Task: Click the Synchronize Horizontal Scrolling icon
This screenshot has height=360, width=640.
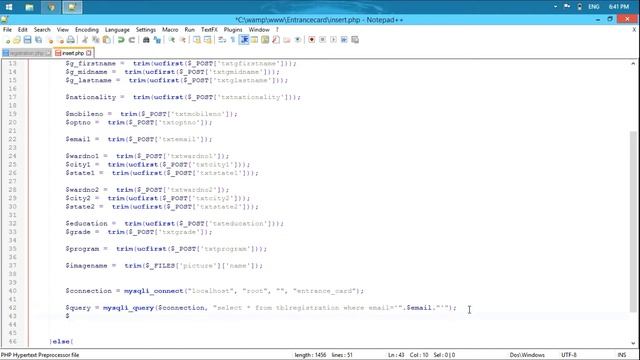Action: (x=207, y=40)
